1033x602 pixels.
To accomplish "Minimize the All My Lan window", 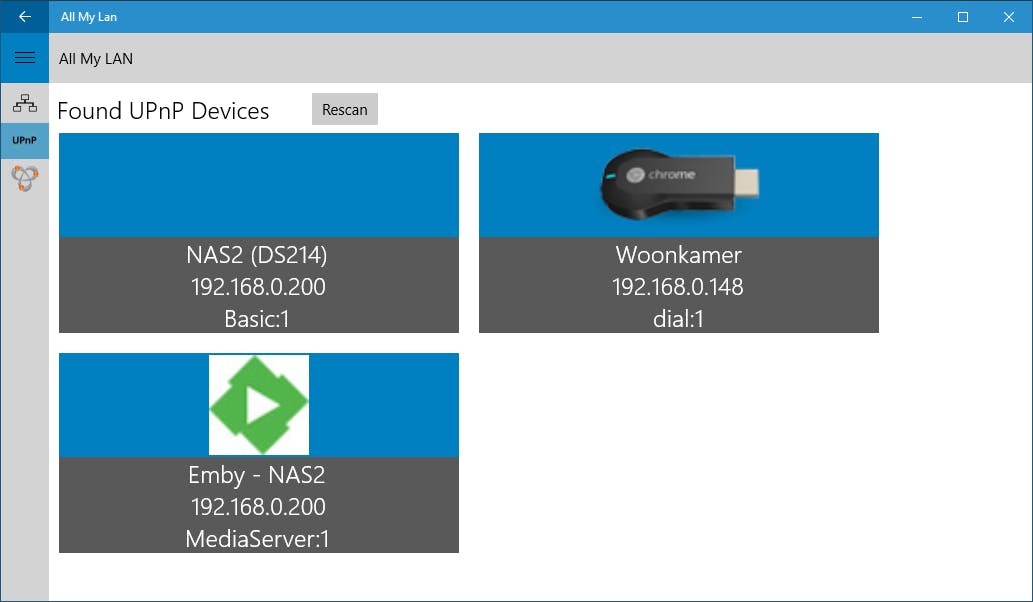I will 916,17.
